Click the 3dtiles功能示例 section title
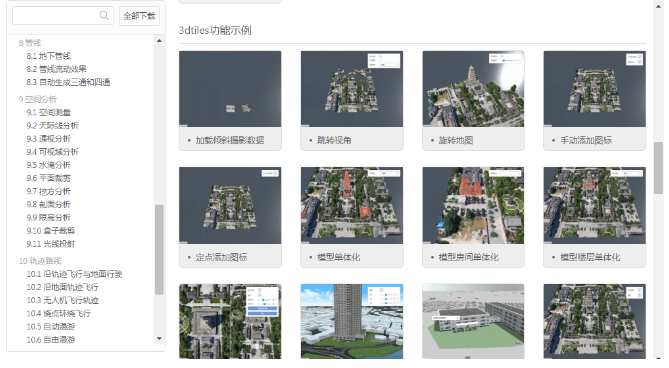The image size is (669, 368). point(215,30)
